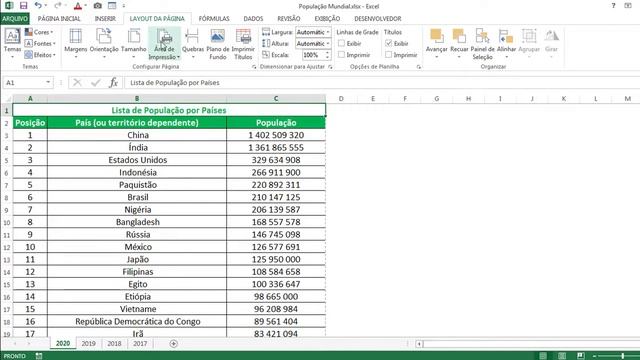Viewport: 640px width, 360px height.
Task: Click the formula bar cancel X button
Action: pyautogui.click(x=77, y=82)
